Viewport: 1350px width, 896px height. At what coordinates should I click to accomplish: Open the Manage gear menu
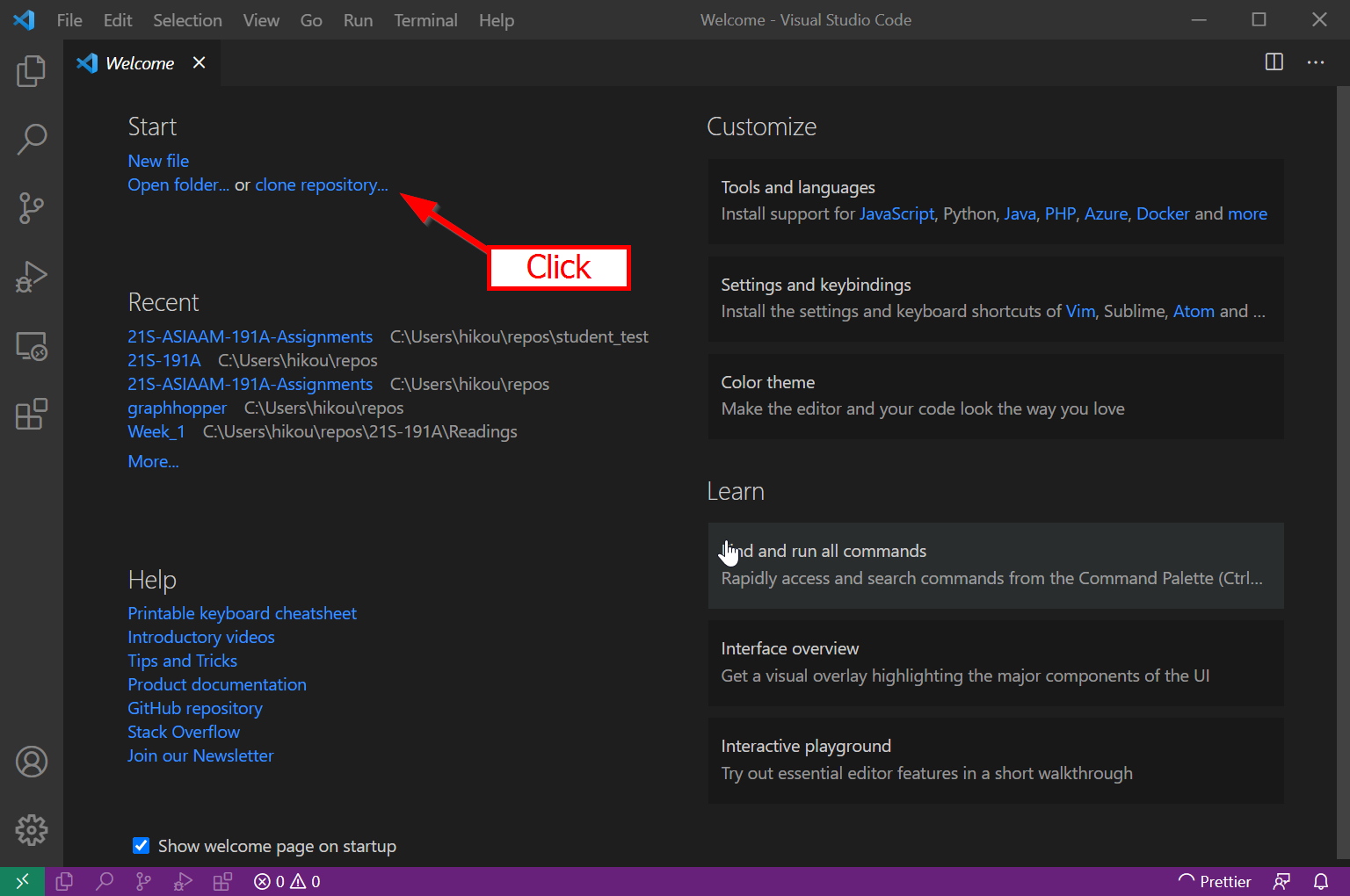32,829
